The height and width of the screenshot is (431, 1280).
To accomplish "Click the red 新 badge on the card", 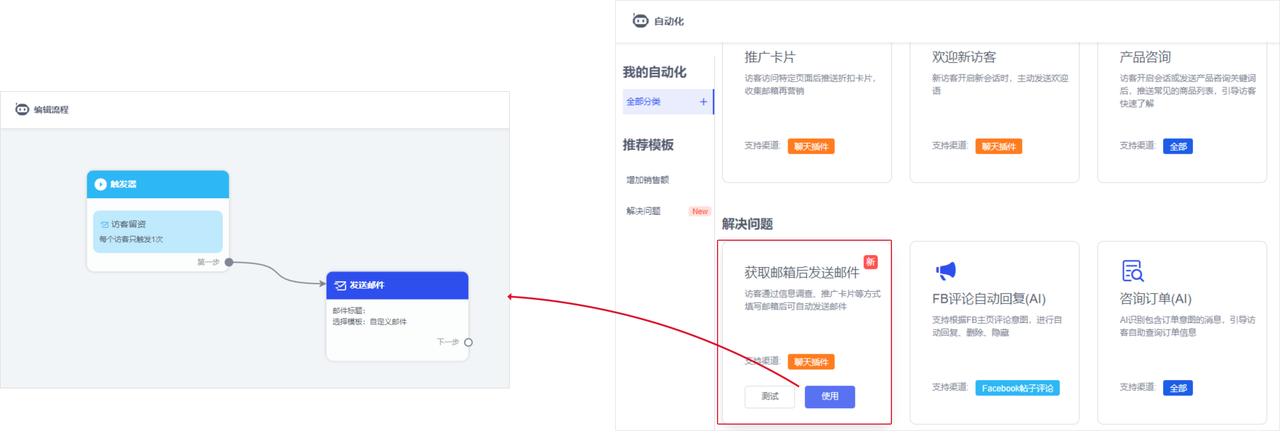I will click(870, 262).
